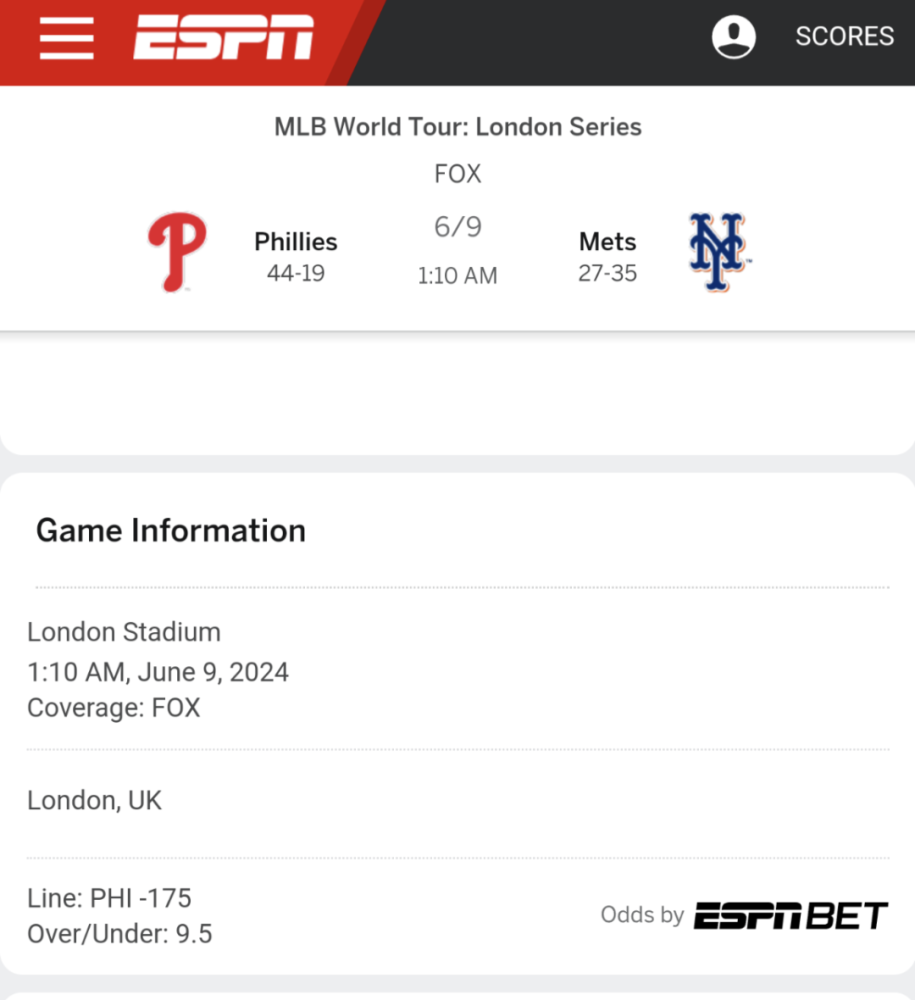Click the Mets team logo

(719, 252)
